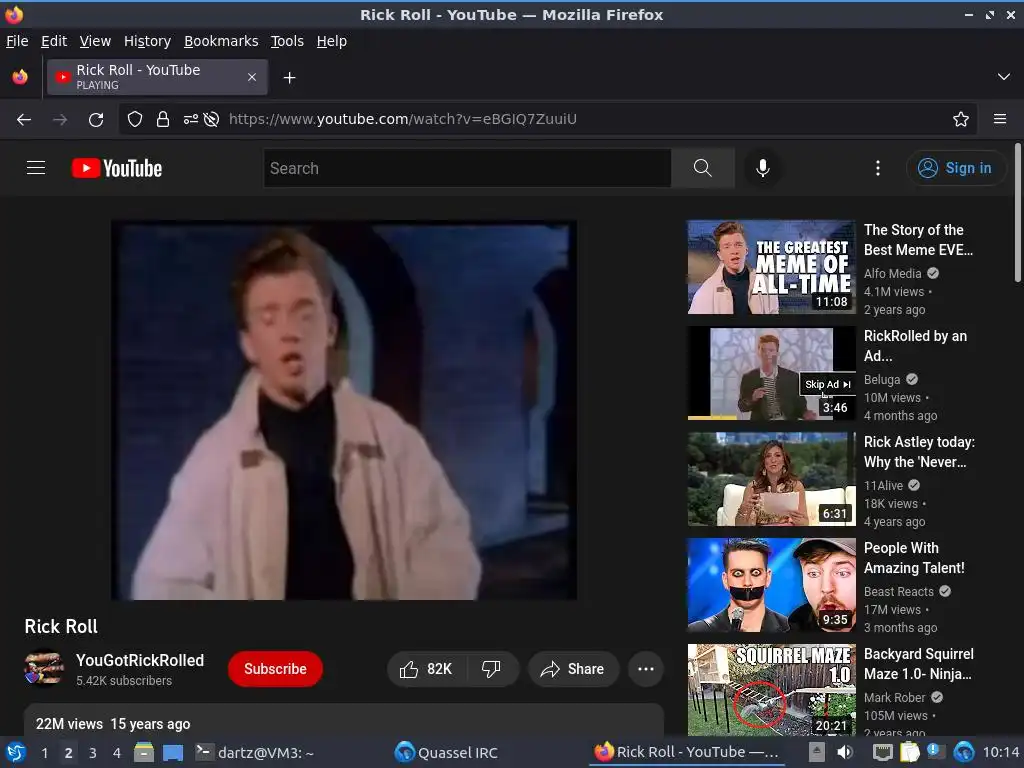Bookmark this page with the star icon

tap(961, 119)
